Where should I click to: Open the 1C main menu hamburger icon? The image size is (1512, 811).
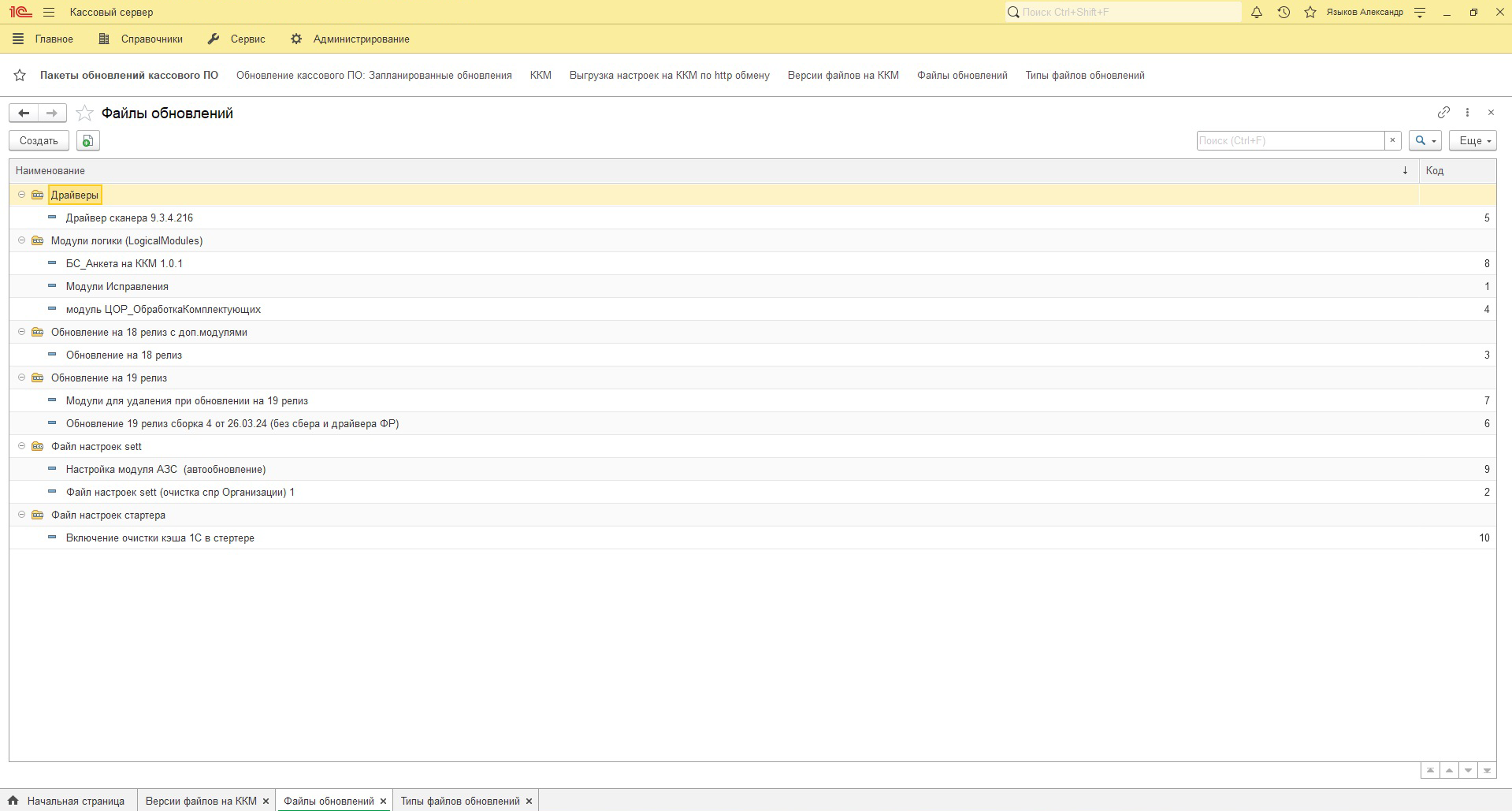tap(49, 13)
